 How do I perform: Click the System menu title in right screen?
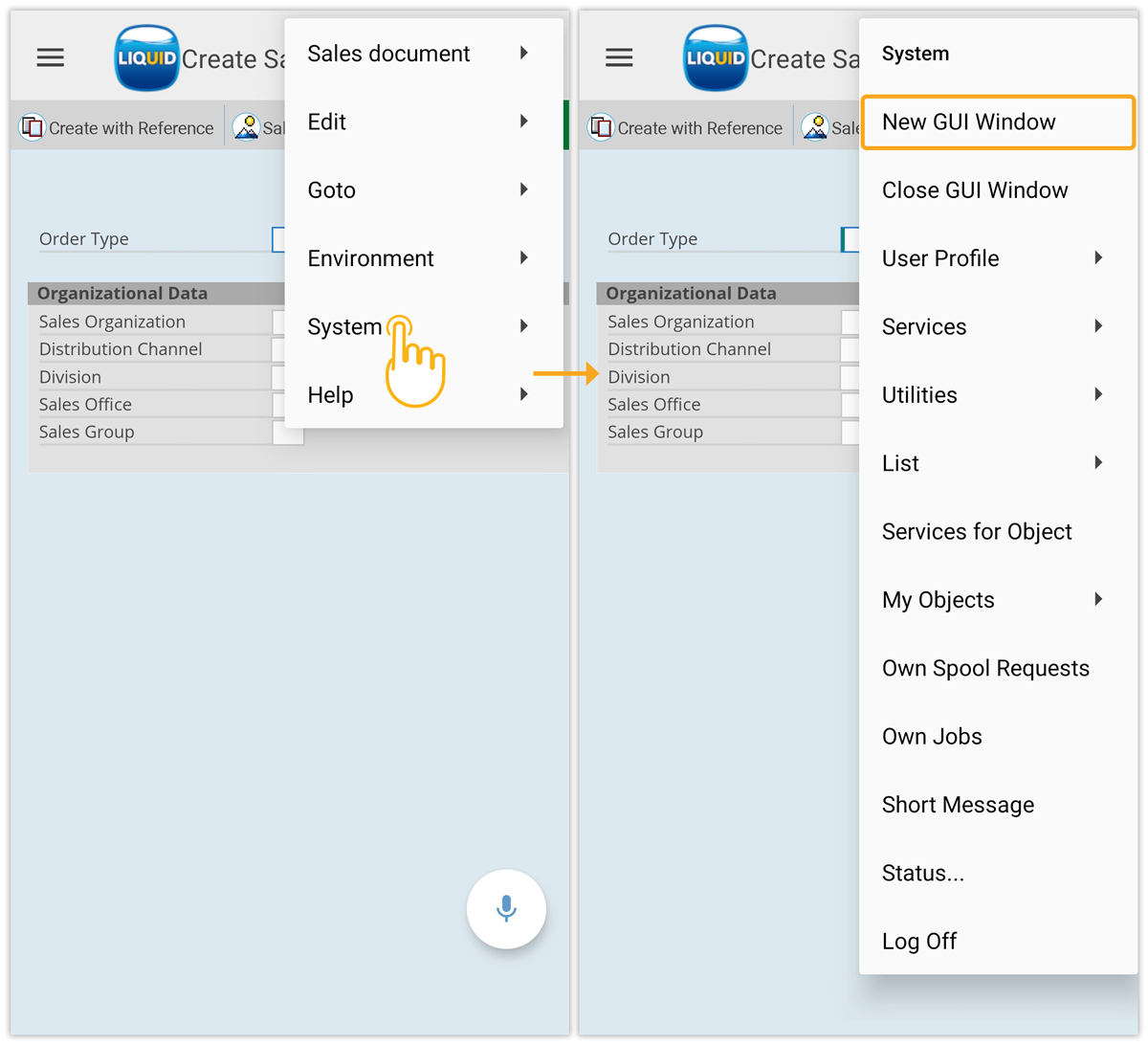click(916, 54)
